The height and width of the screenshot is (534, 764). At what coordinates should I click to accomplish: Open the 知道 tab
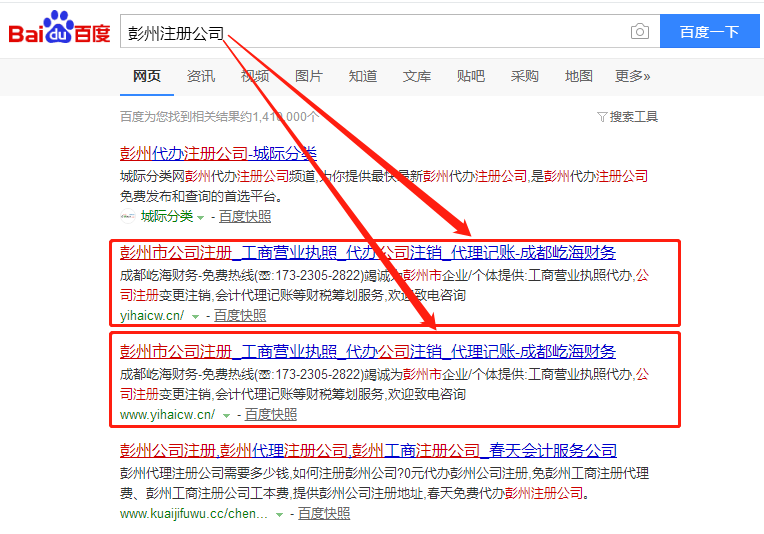tap(363, 76)
